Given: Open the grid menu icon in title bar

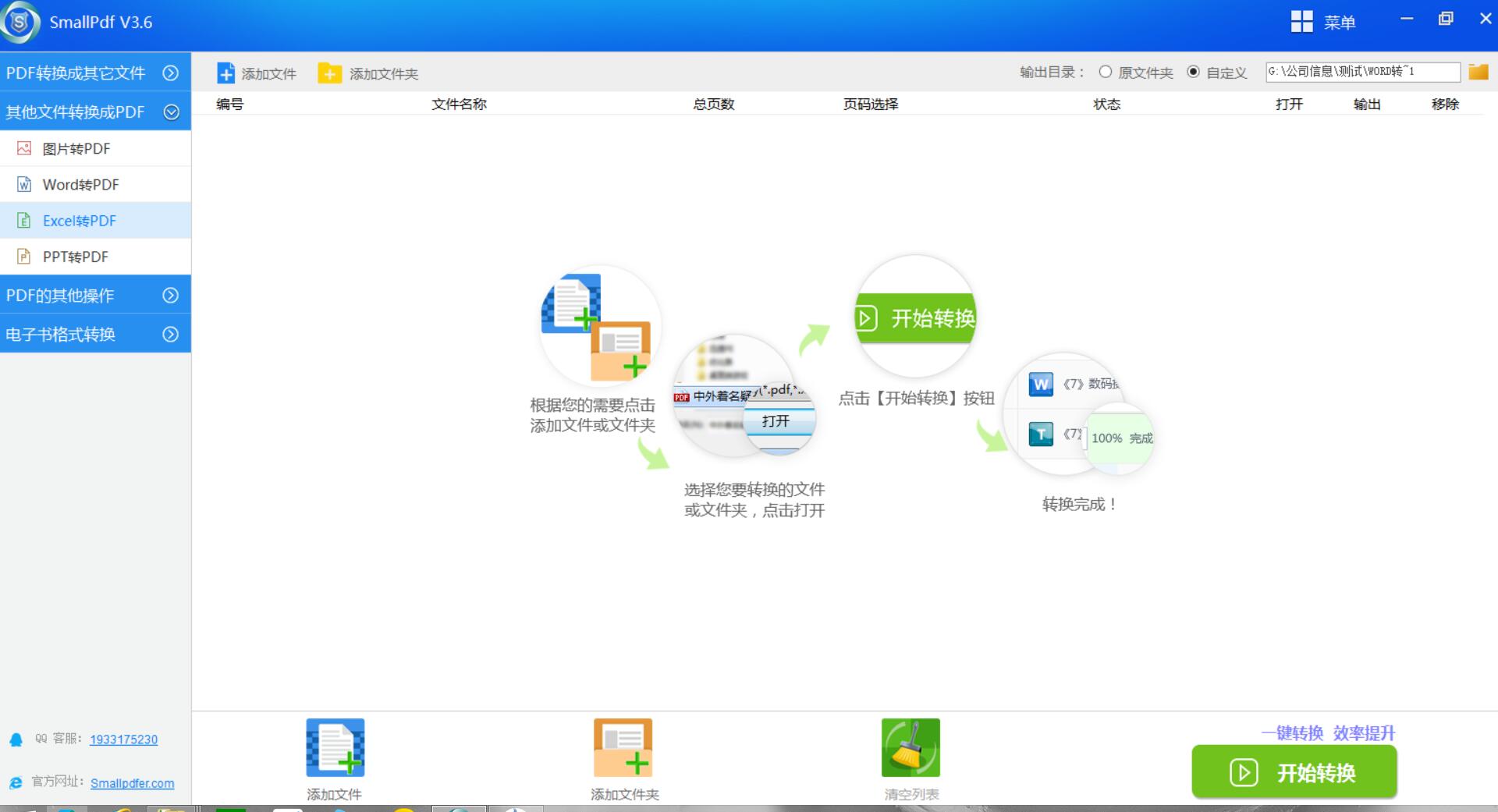Looking at the screenshot, I should [x=1301, y=22].
